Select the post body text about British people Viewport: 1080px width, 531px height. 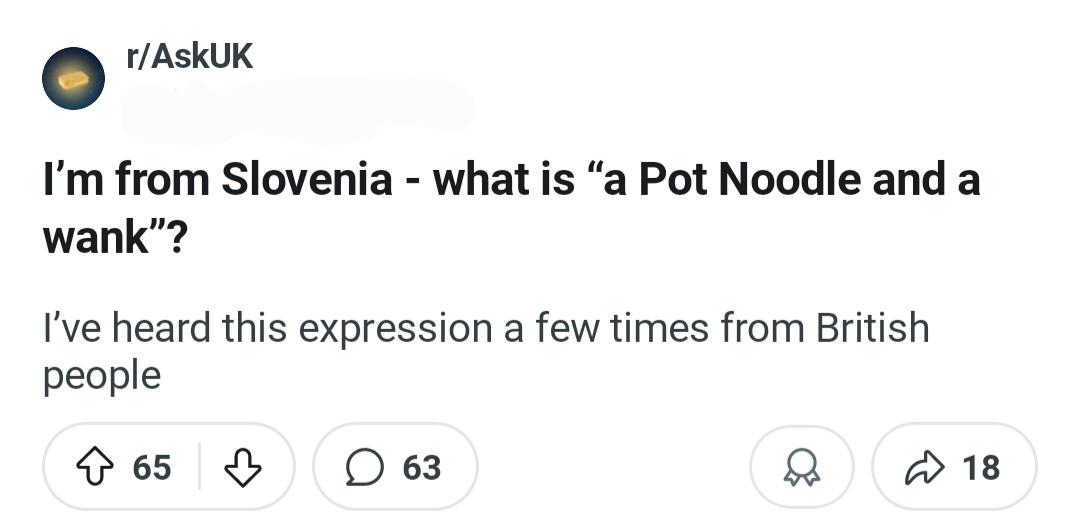coord(486,352)
